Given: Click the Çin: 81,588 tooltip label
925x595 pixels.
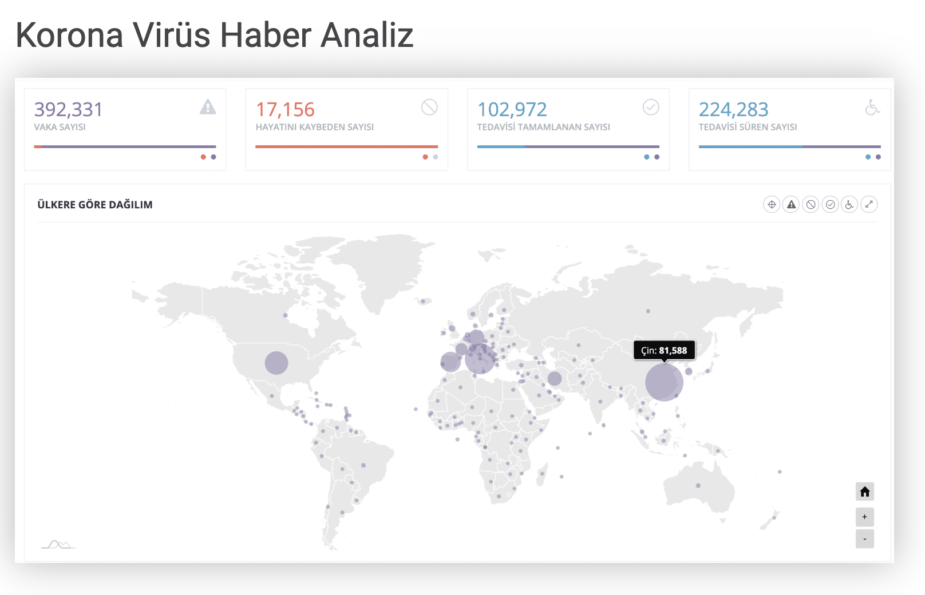Looking at the screenshot, I should (664, 350).
